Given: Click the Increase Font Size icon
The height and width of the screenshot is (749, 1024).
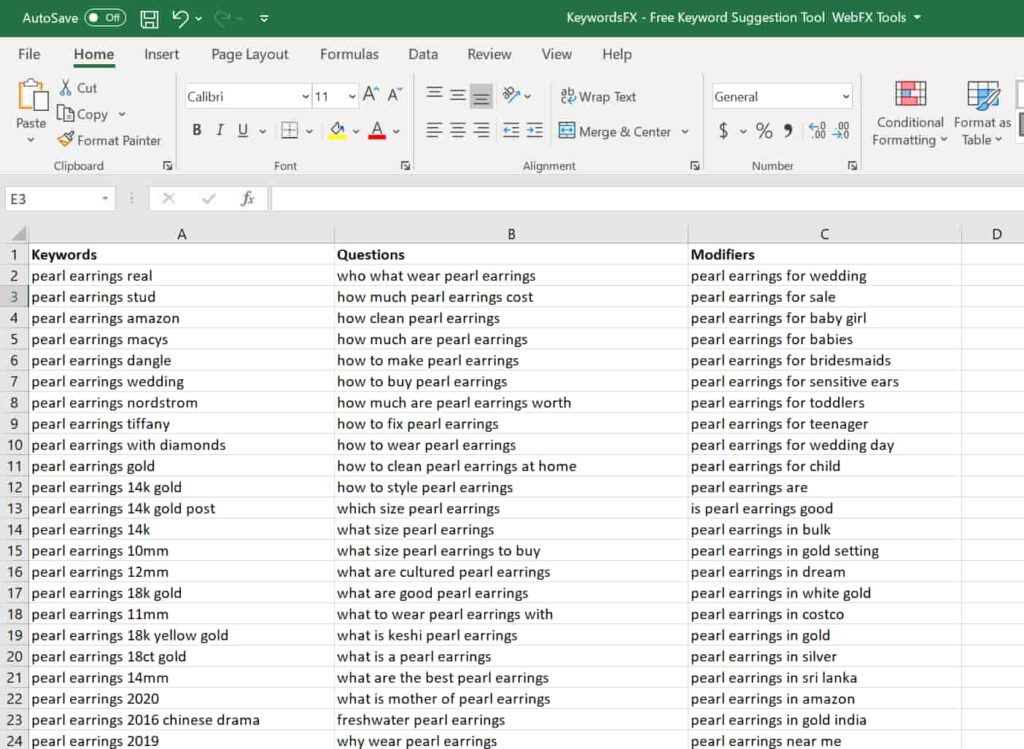Looking at the screenshot, I should (x=370, y=95).
